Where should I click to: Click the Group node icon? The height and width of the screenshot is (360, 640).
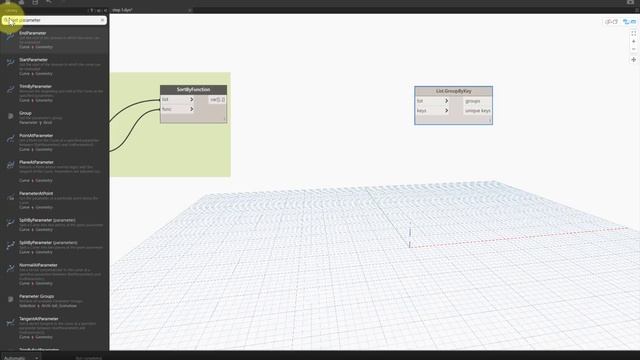[11, 116]
